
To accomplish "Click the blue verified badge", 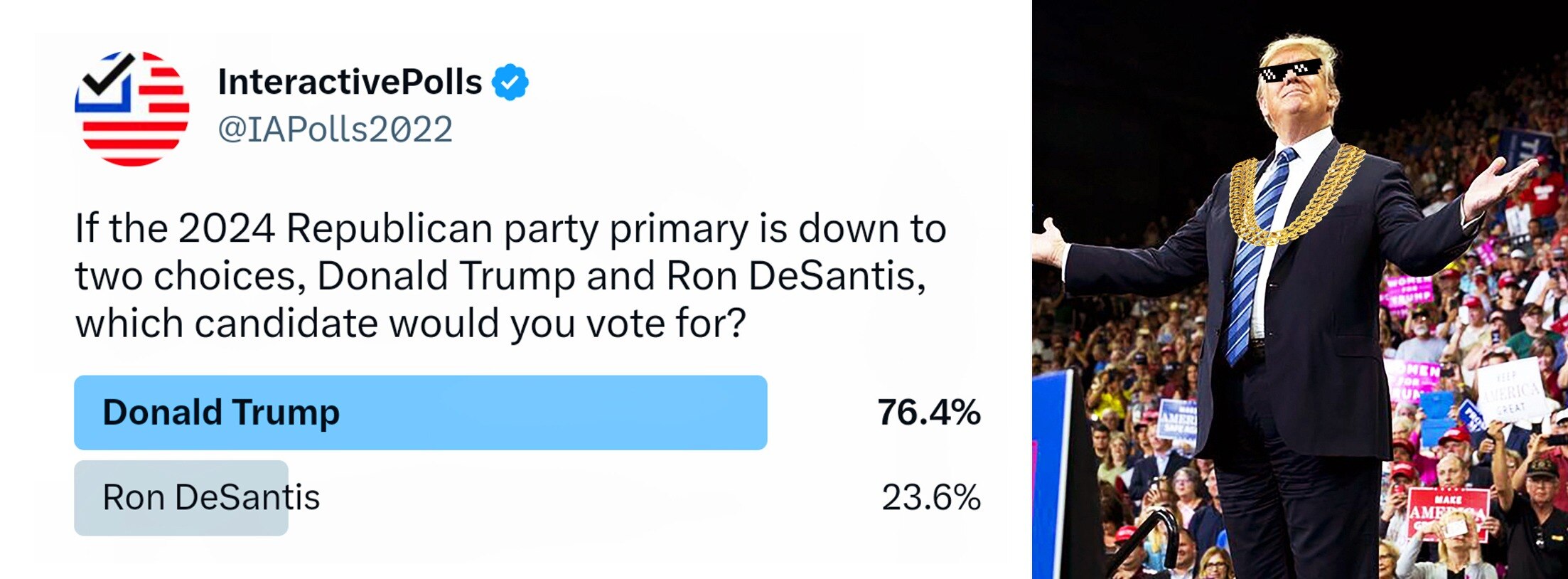I will tap(510, 83).
